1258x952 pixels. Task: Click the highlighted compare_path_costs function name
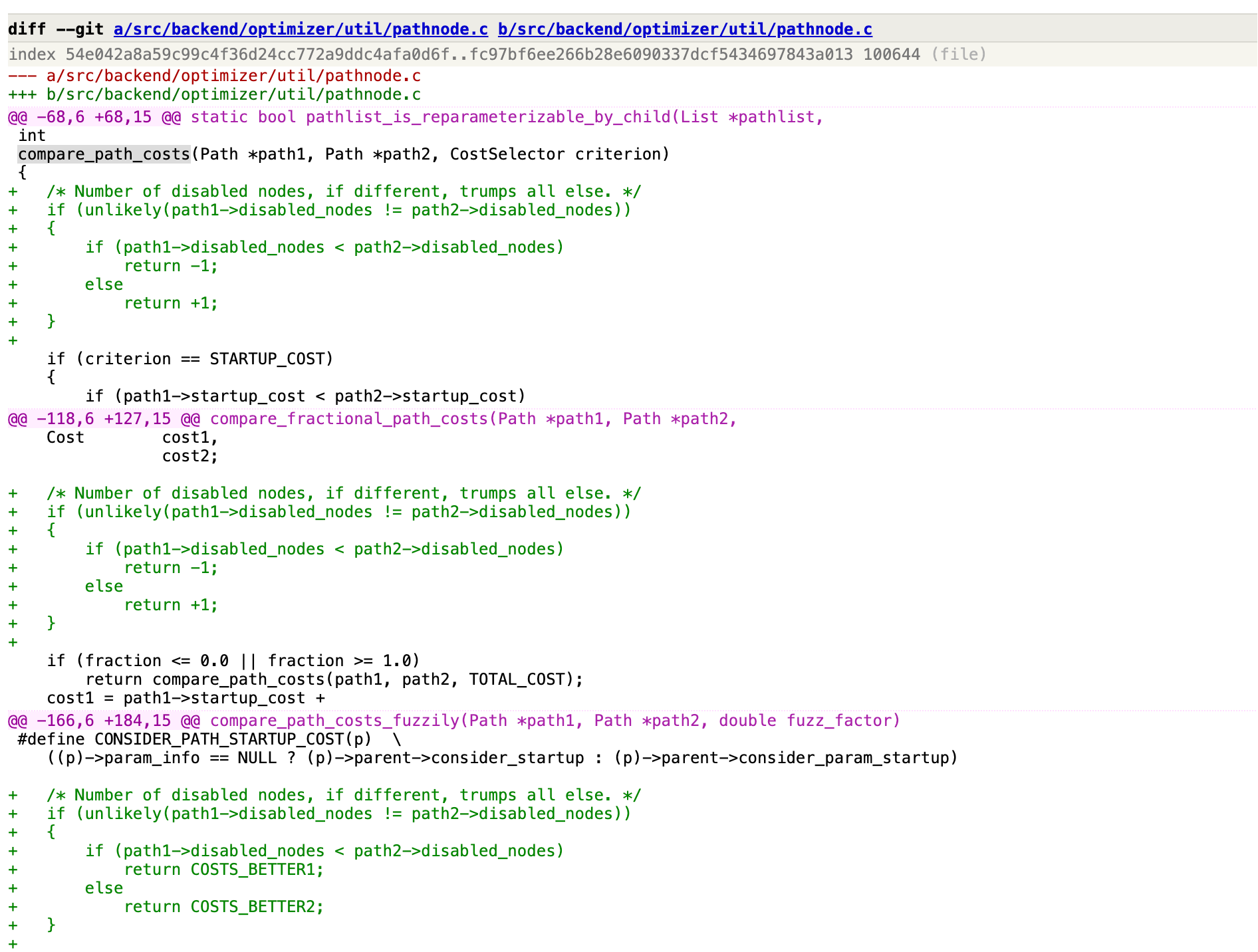tap(104, 154)
